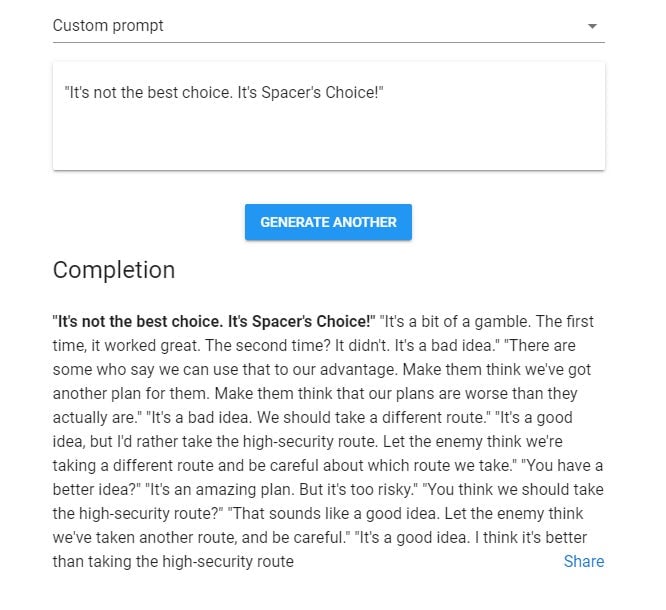Click the empty area of the prompt text box
This screenshot has width=666, height=610.
coord(328,138)
